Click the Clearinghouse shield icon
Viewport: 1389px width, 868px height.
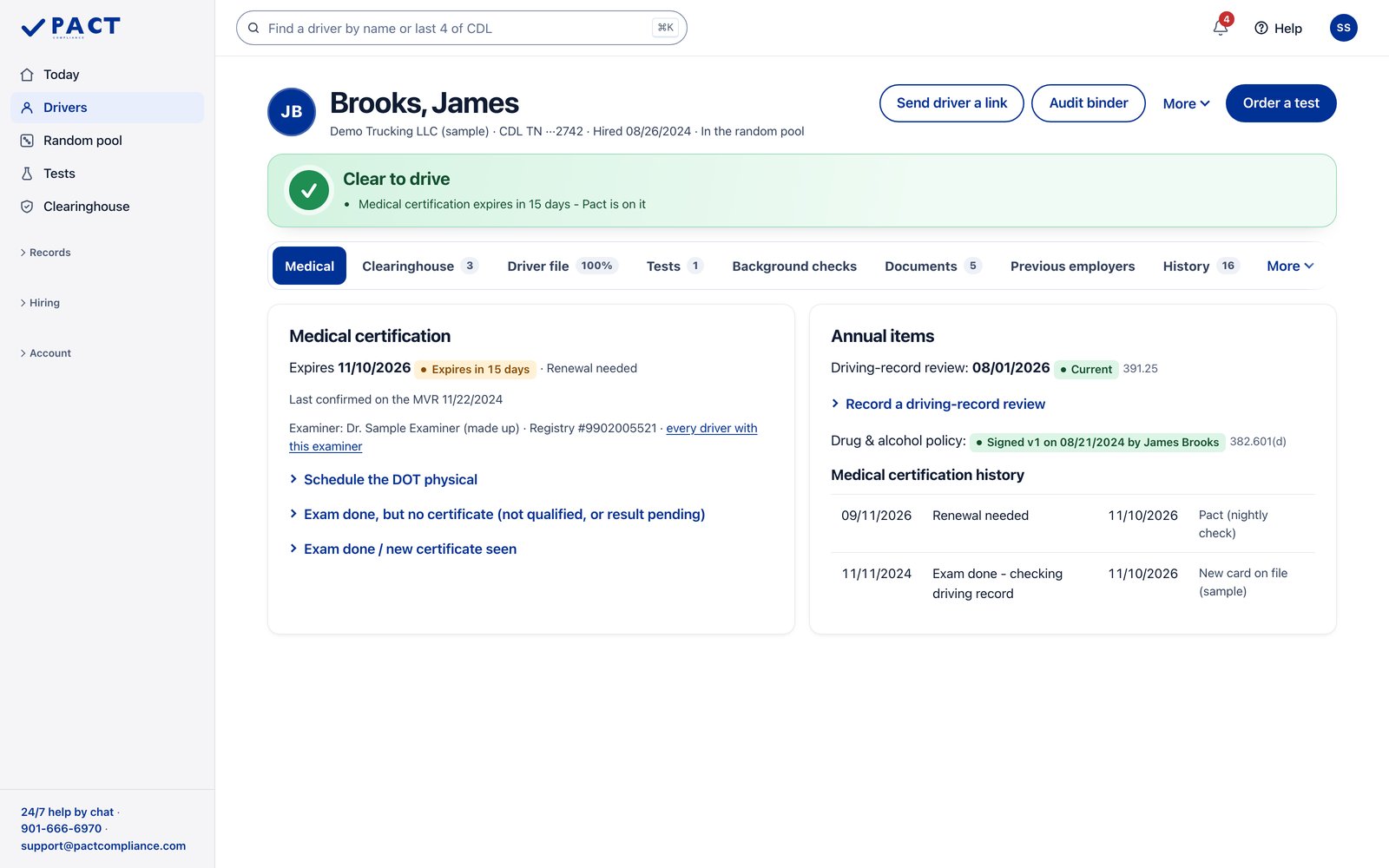click(x=27, y=207)
